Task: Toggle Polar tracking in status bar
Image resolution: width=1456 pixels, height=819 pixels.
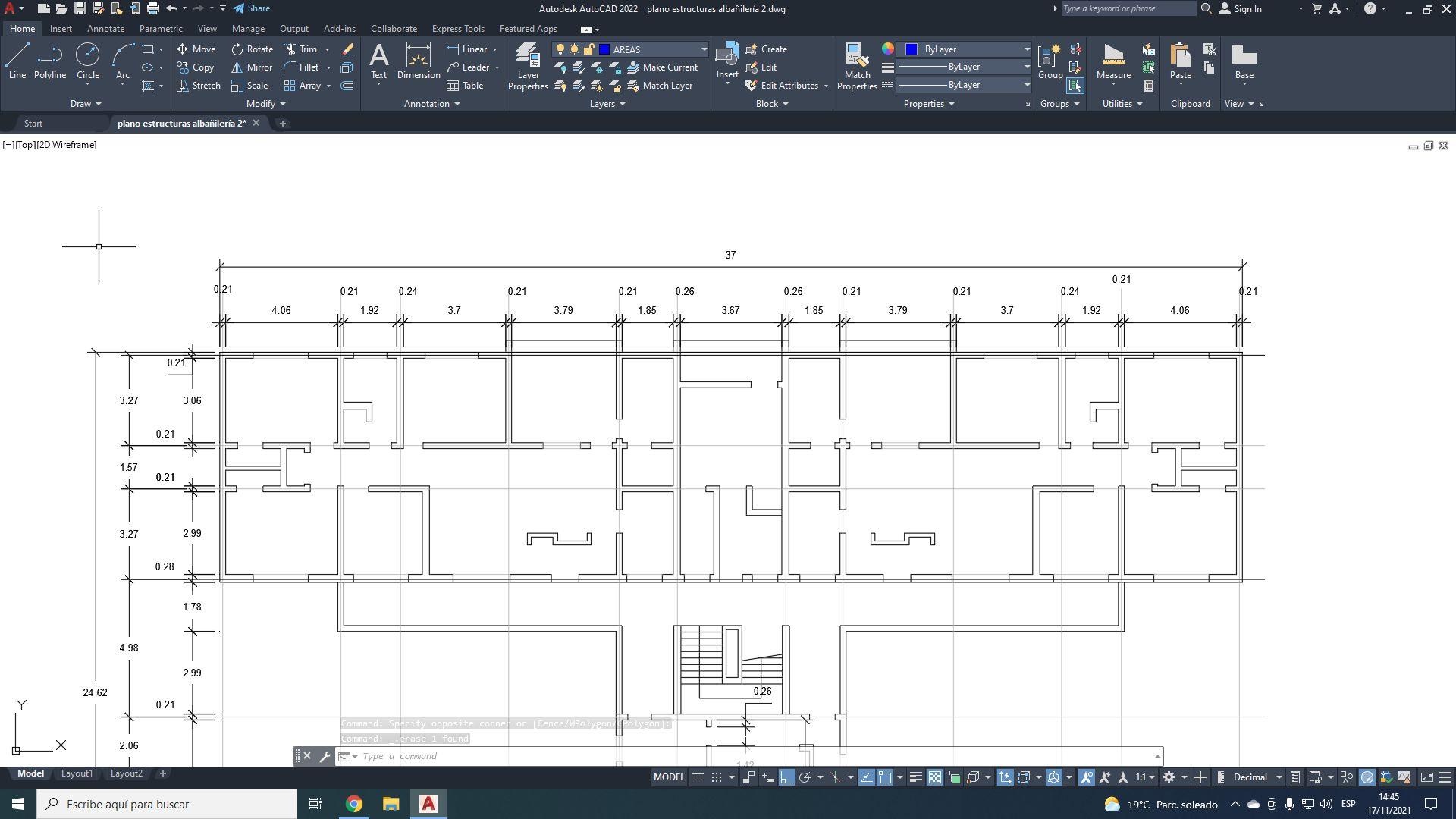Action: click(805, 777)
